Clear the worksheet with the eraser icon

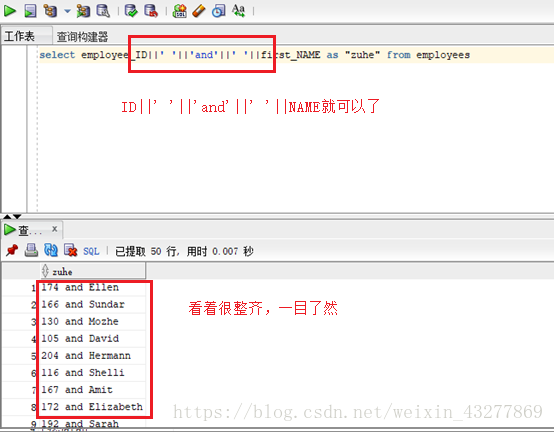(x=199, y=11)
